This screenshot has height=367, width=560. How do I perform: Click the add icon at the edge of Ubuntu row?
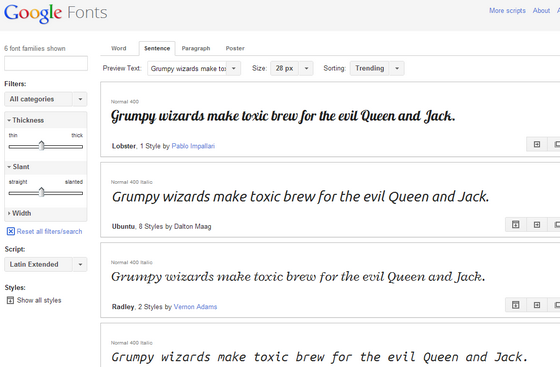pyautogui.click(x=556, y=225)
